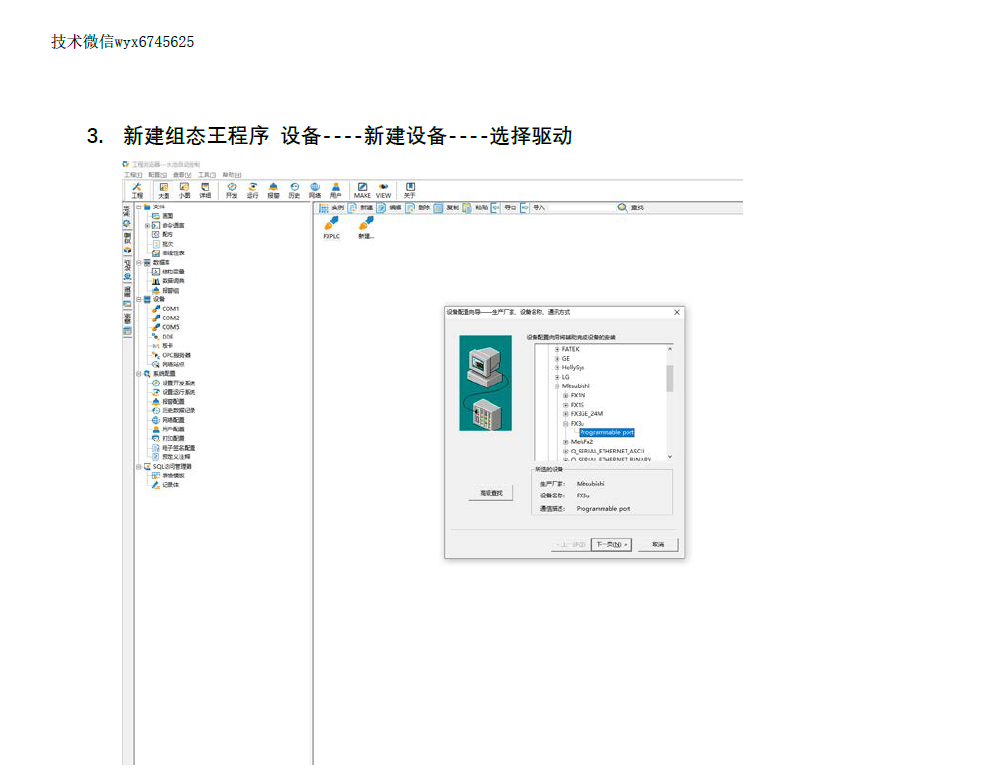Switch to 大图 large icon view

(x=163, y=187)
